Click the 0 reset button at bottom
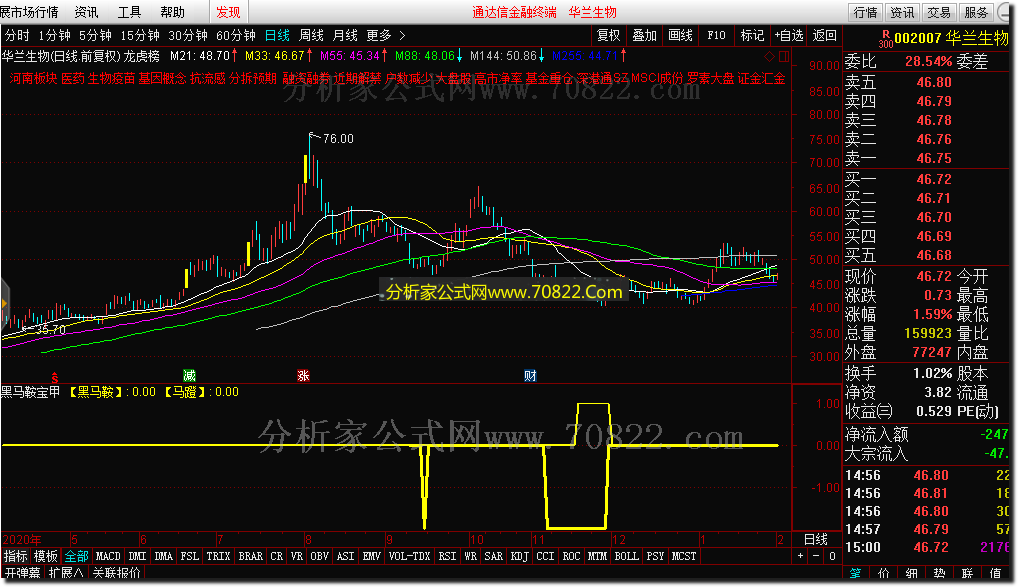1019x587 pixels. [x=832, y=556]
